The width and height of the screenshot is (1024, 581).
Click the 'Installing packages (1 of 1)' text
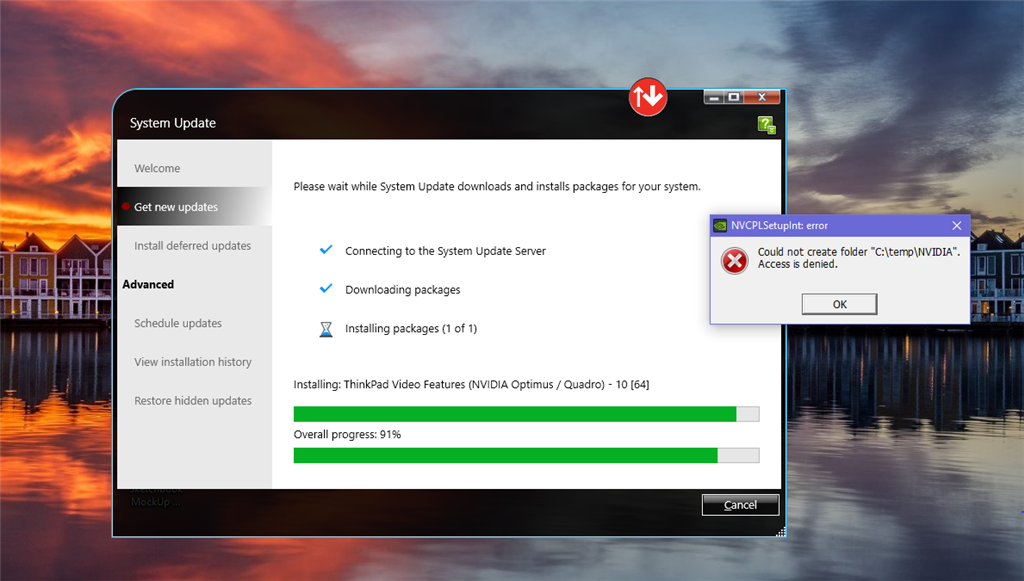coord(411,328)
